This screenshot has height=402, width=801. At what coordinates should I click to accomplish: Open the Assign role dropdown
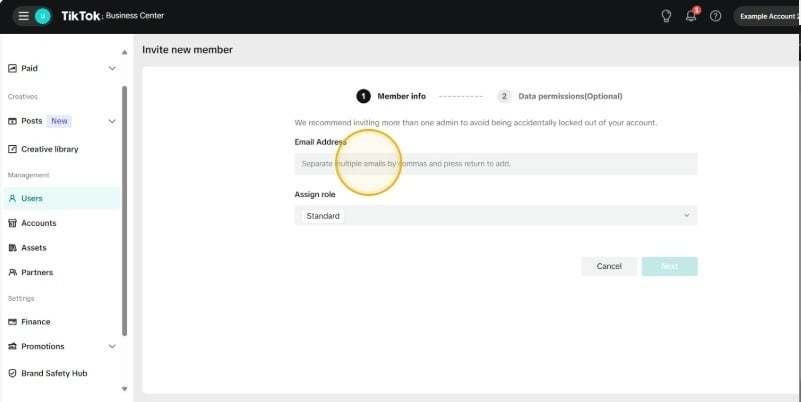tap(495, 216)
